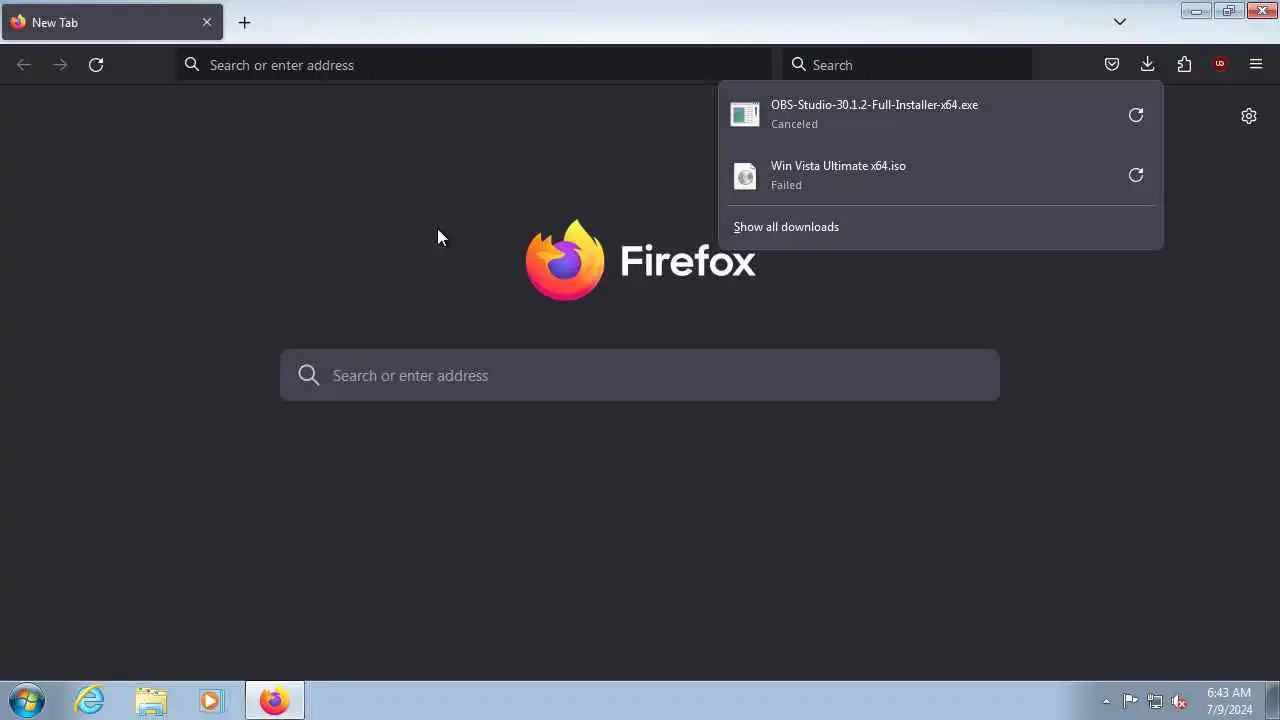Open a new tab with plus button
Image resolution: width=1280 pixels, height=720 pixels.
tap(244, 22)
